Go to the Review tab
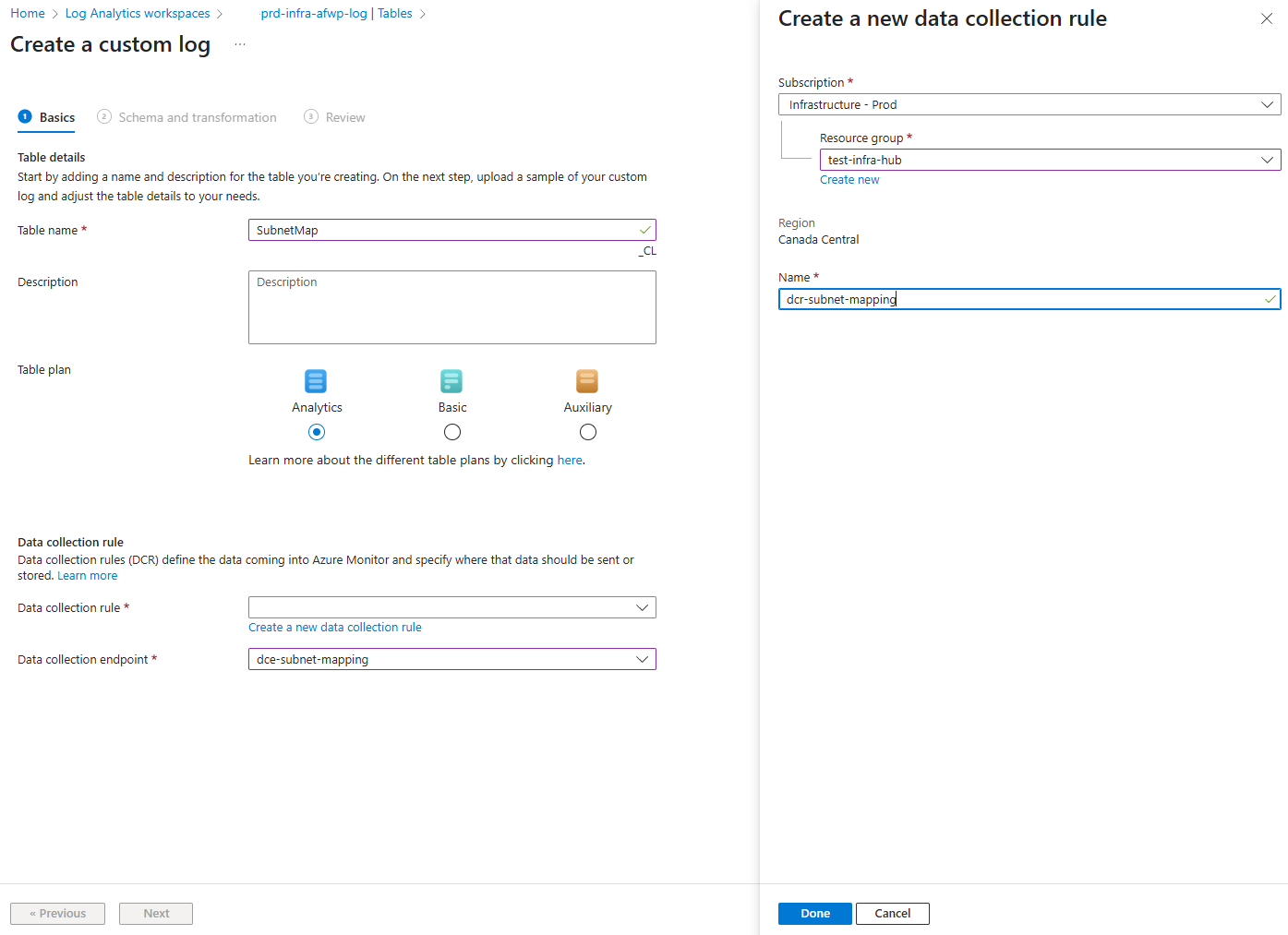The height and width of the screenshot is (935, 1288). (x=344, y=117)
